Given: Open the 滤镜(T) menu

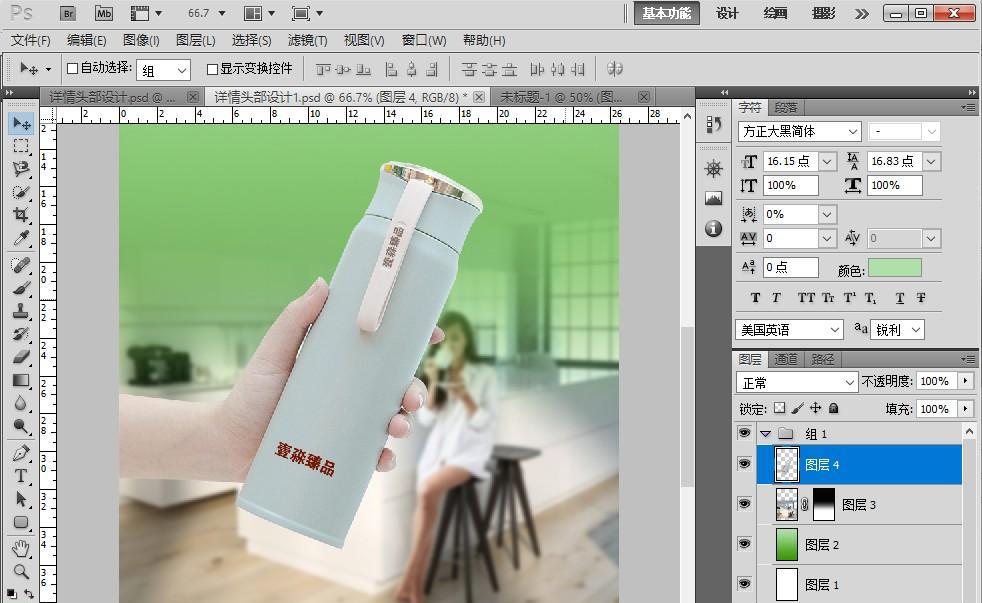Looking at the screenshot, I should click(x=307, y=41).
